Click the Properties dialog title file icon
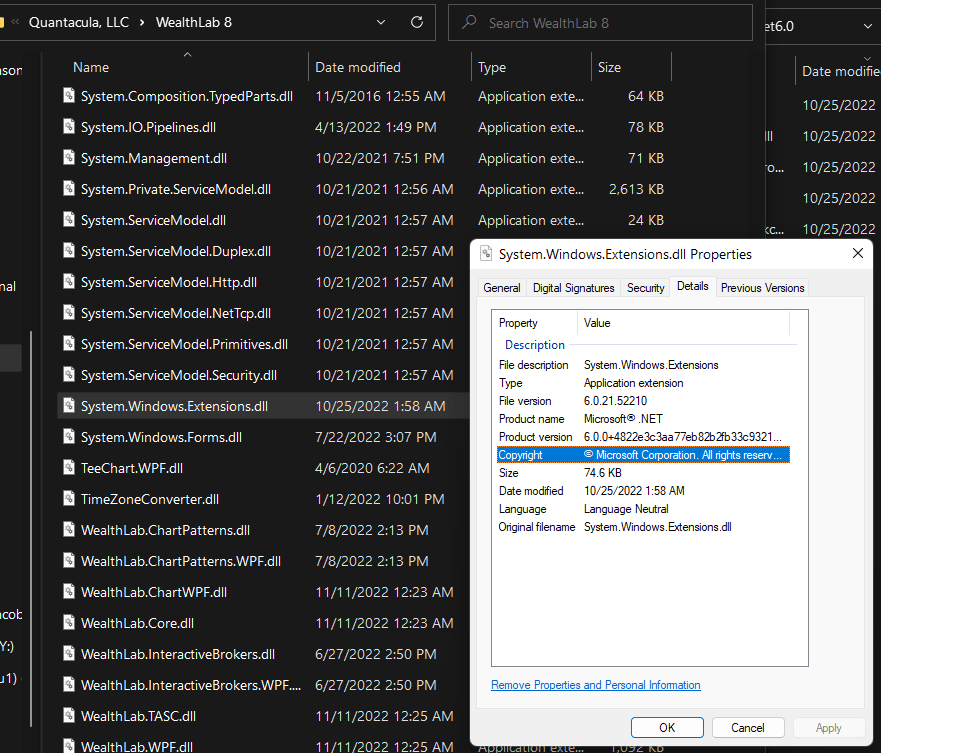This screenshot has height=753, width=960. coord(486,253)
